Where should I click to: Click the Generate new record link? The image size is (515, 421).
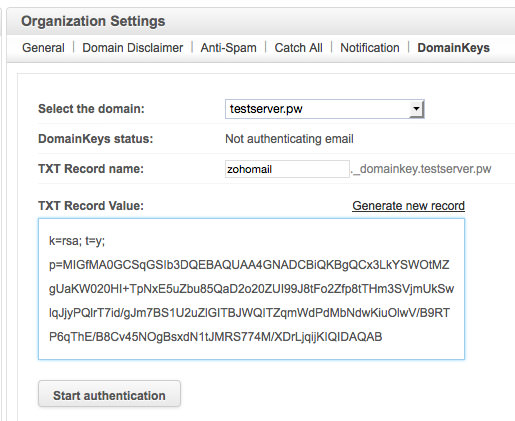point(408,206)
